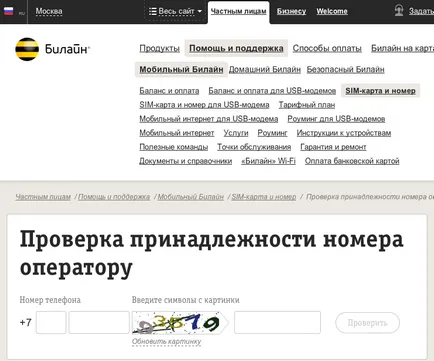Image resolution: width=434 pixels, height=361 pixels.
Task: Open Оплата банковской картой link
Action: pos(352,161)
